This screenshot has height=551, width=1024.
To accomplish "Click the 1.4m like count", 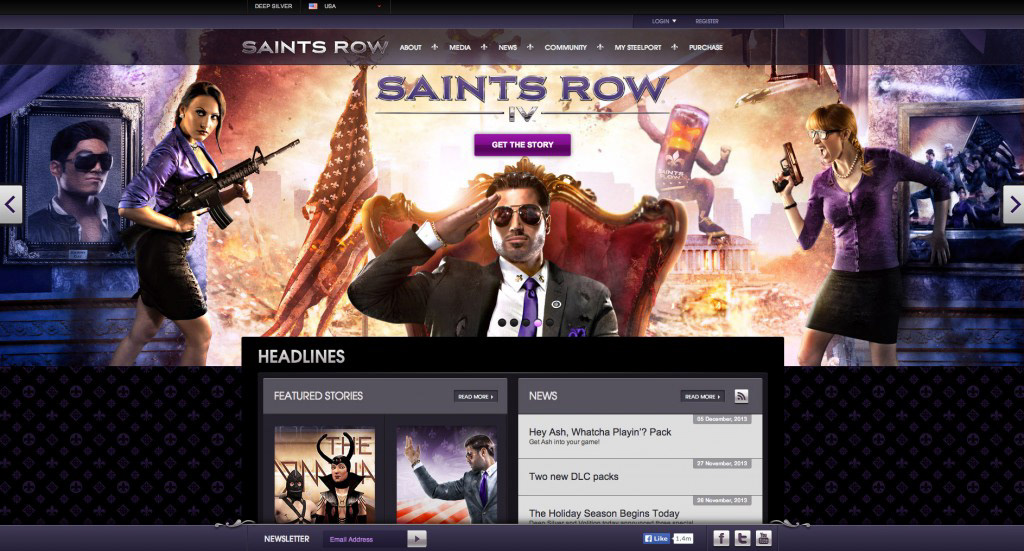I will [x=683, y=539].
